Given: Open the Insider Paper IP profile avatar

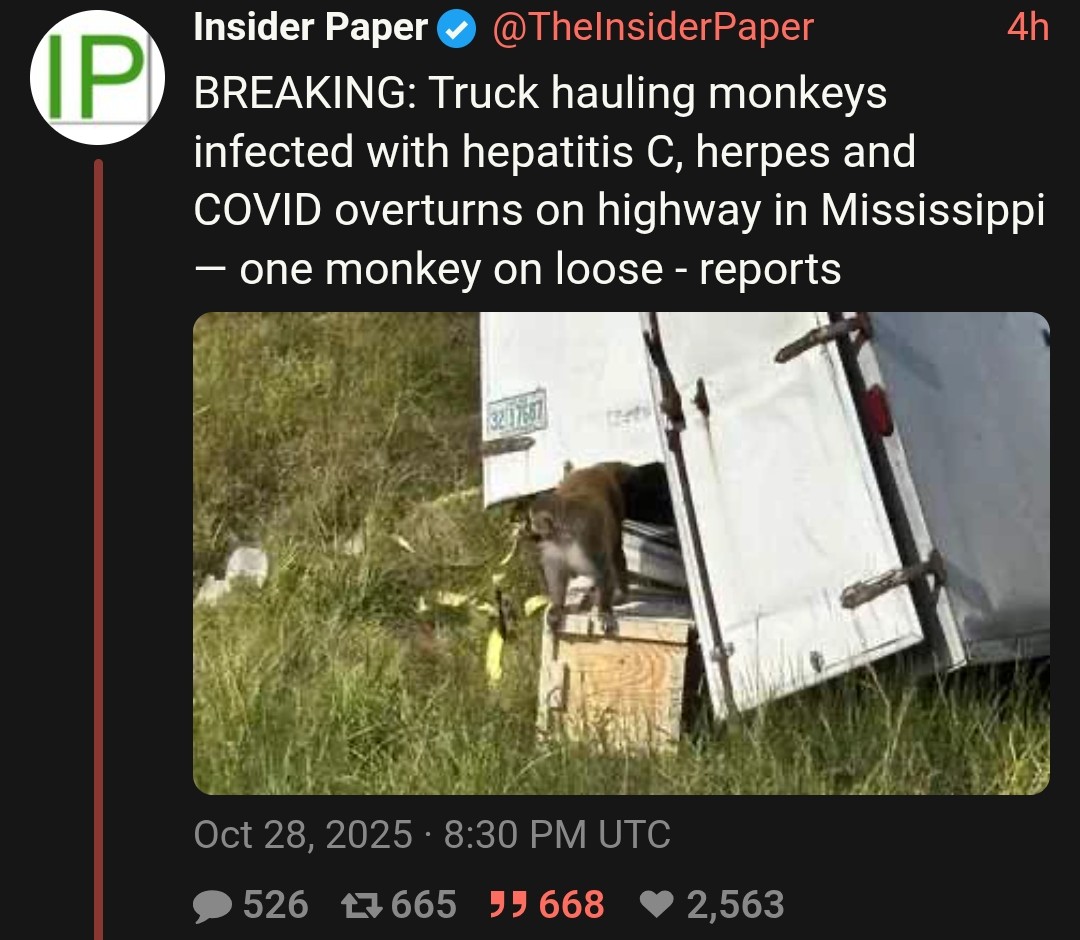Looking at the screenshot, I should click(97, 77).
